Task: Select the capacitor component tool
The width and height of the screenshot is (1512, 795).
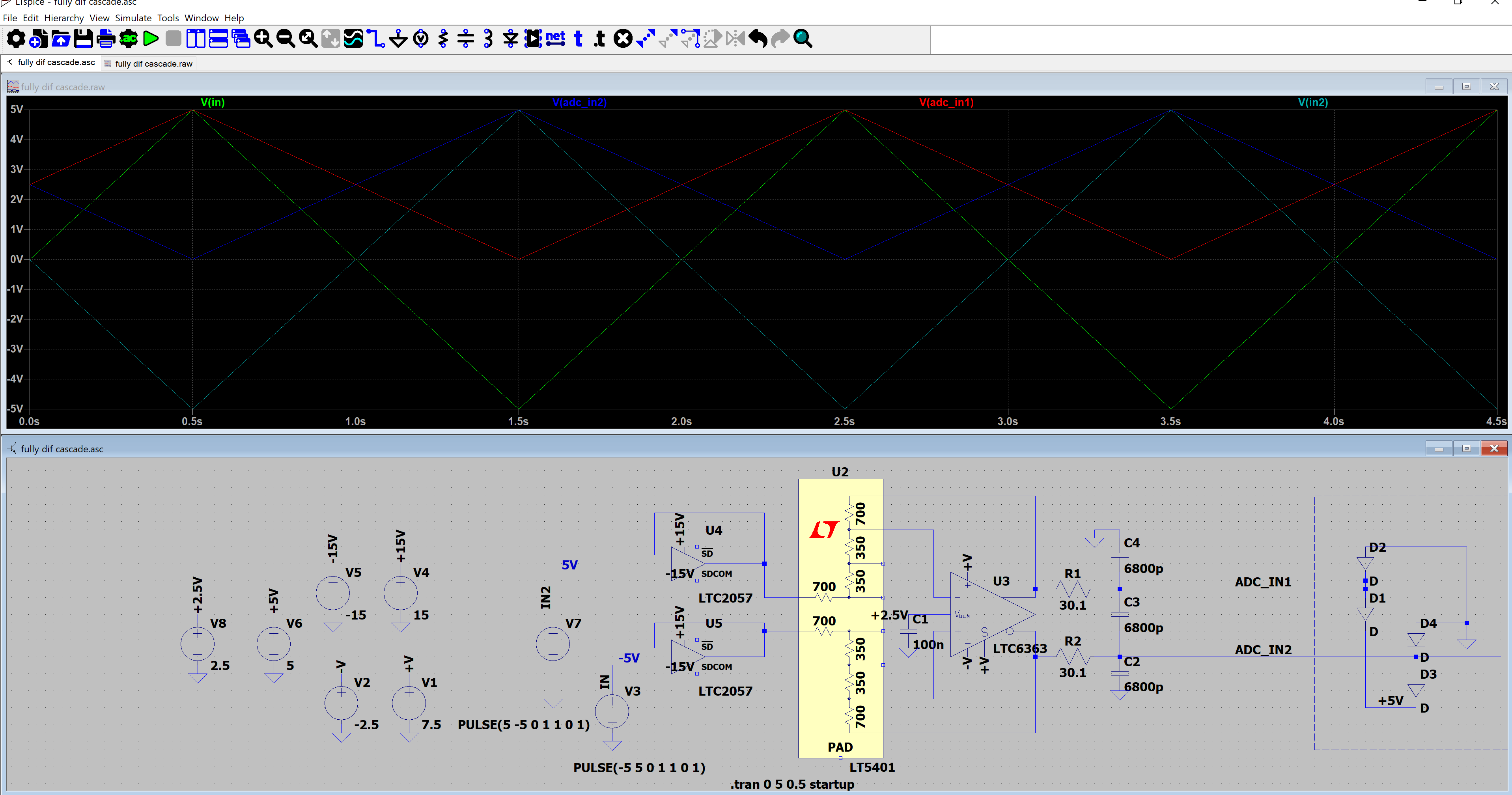Action: pyautogui.click(x=465, y=39)
